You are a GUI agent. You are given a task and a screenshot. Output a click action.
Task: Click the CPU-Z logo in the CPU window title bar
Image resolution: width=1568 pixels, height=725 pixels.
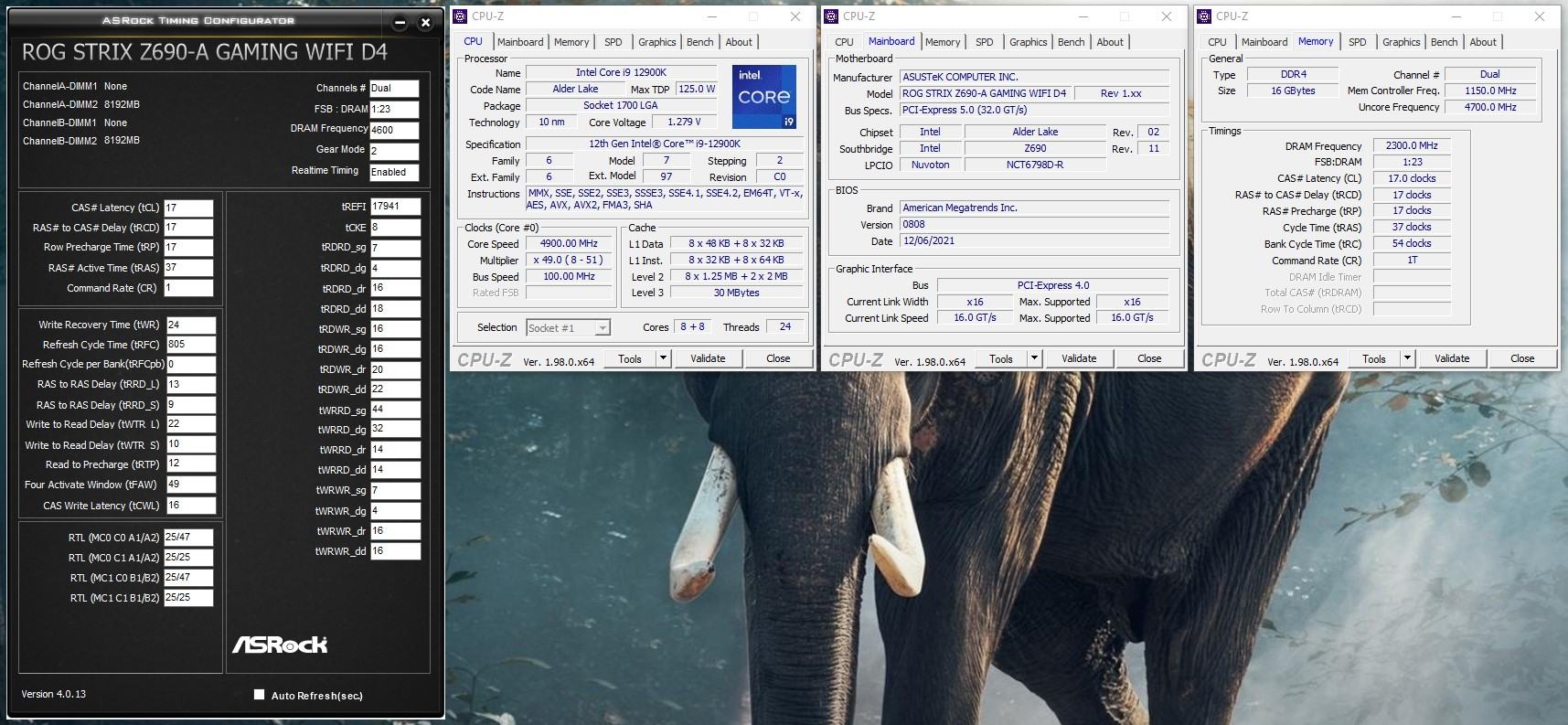pyautogui.click(x=461, y=16)
